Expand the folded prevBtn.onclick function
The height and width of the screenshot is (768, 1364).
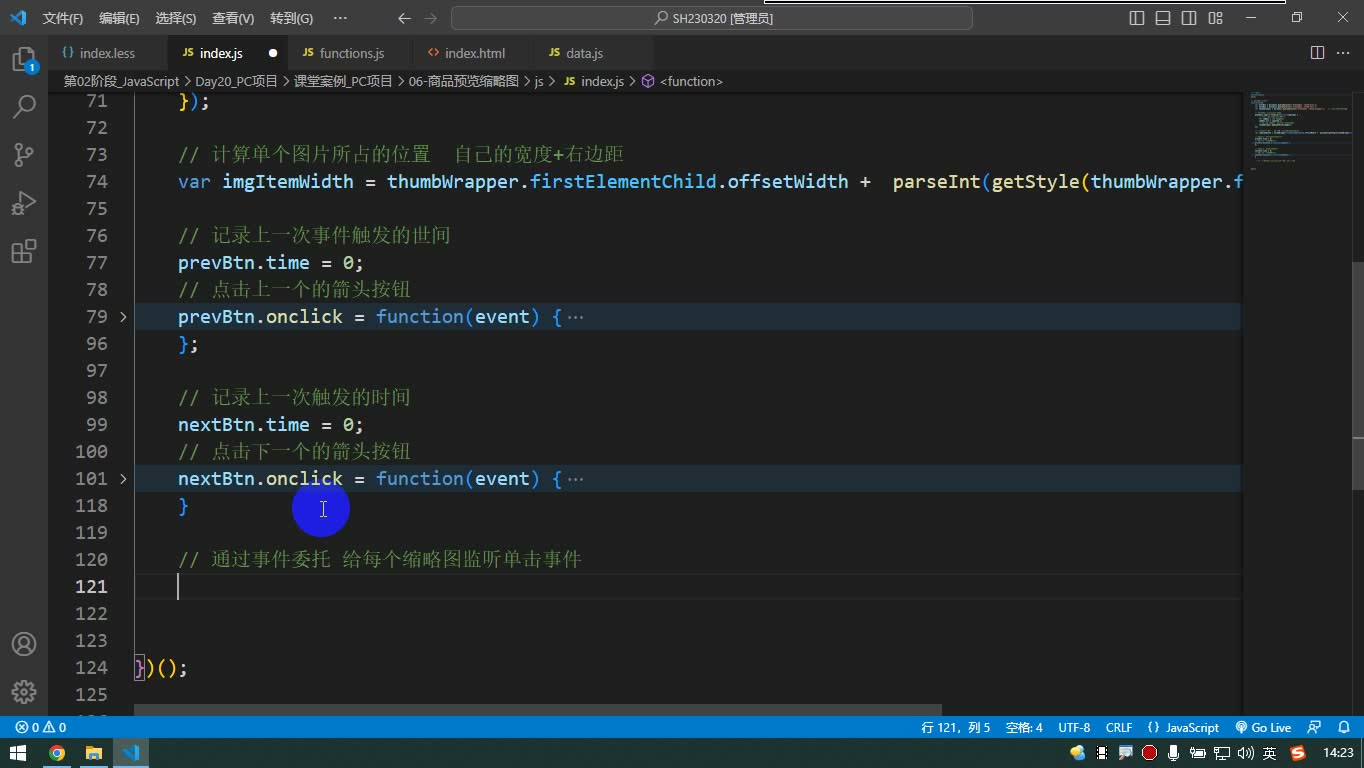[x=123, y=317]
